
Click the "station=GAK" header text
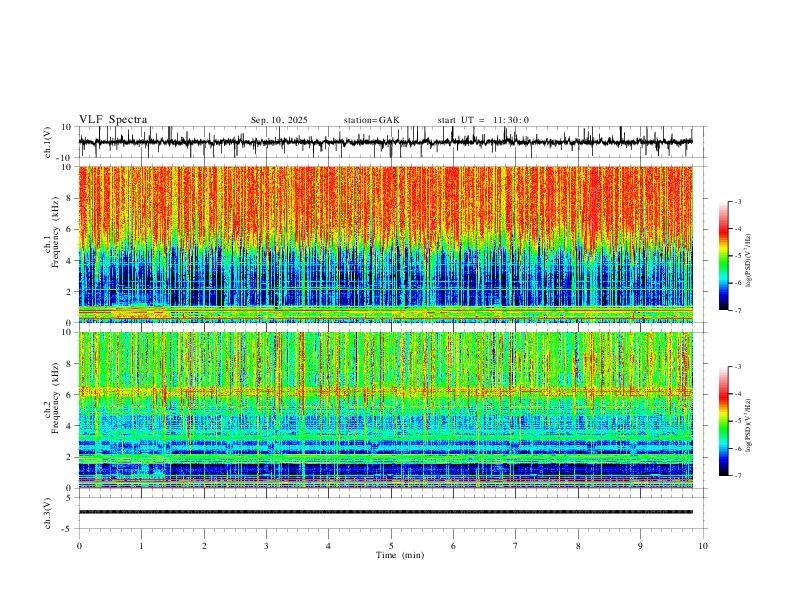[371, 120]
